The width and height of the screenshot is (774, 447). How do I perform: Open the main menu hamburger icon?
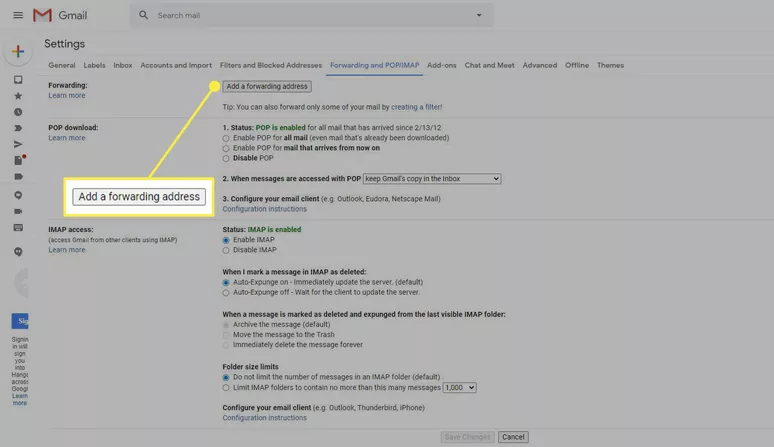[x=18, y=15]
